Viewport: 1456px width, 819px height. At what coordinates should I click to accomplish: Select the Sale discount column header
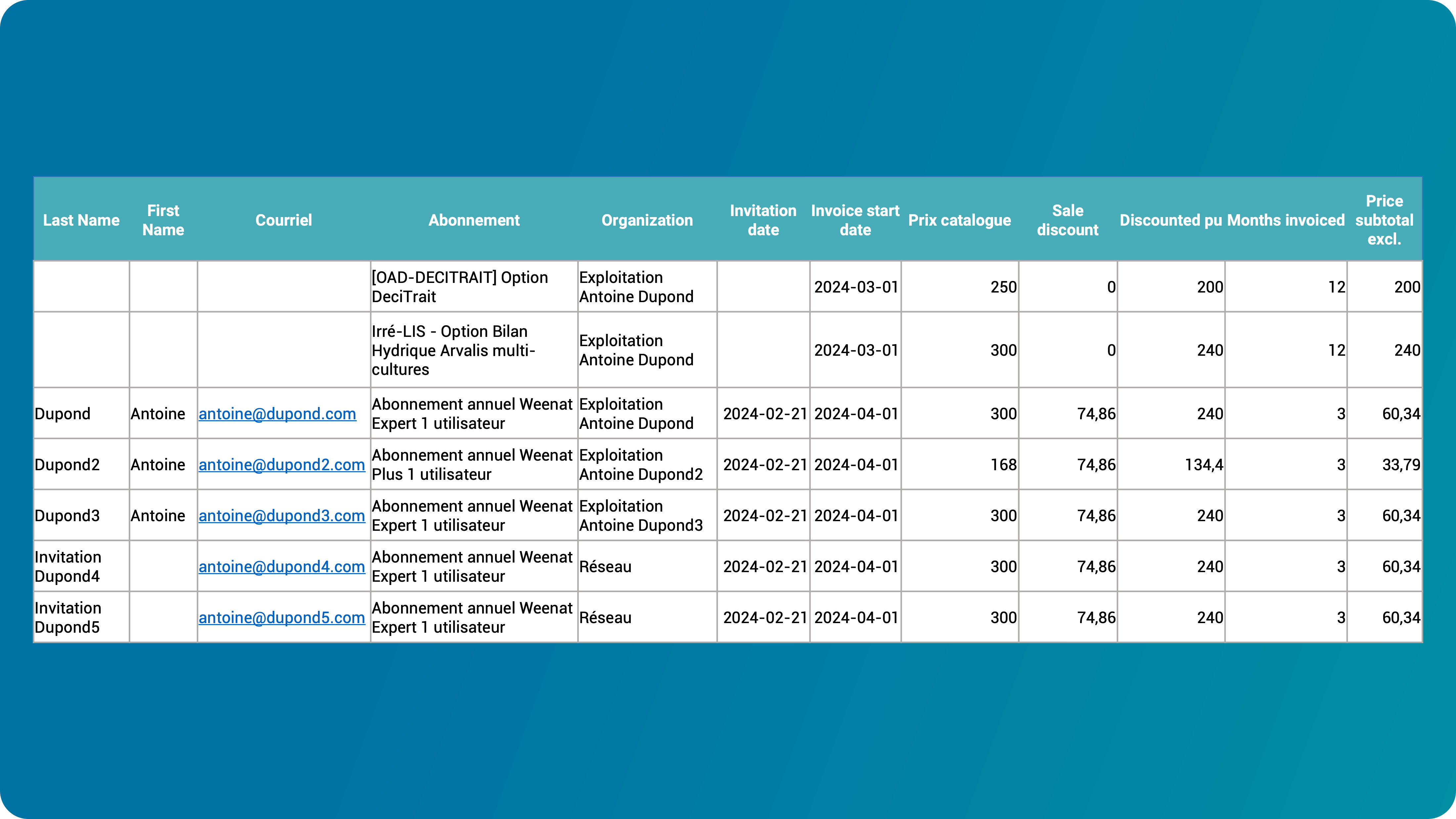point(1068,220)
